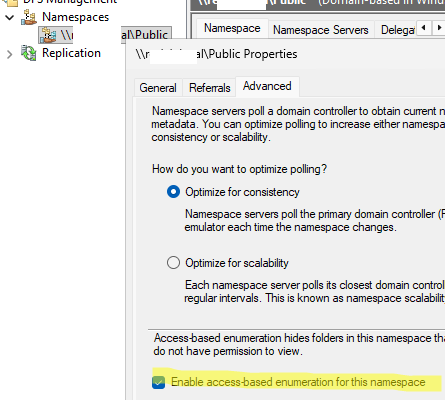Click the Public namespace icon in tree
445x400 pixels.
(x=48, y=35)
